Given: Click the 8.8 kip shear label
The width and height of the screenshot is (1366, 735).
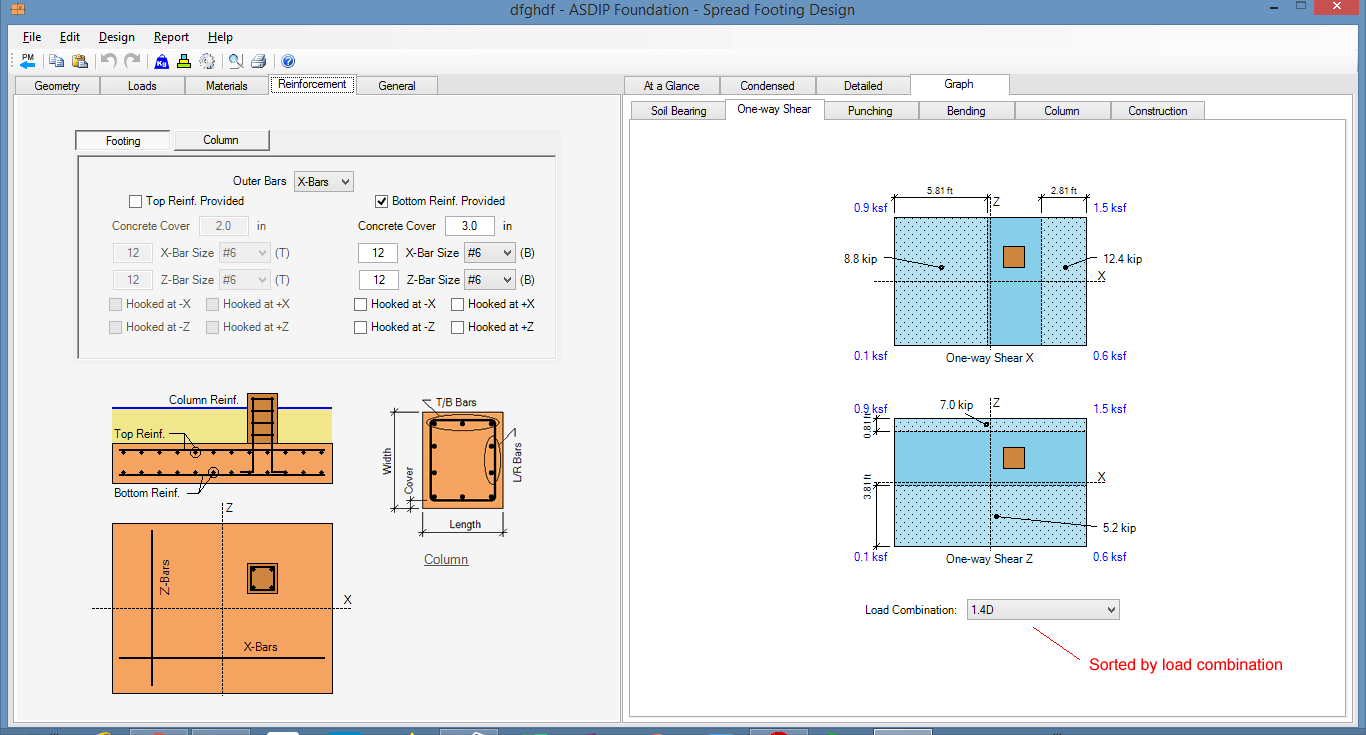Looking at the screenshot, I should 860,259.
